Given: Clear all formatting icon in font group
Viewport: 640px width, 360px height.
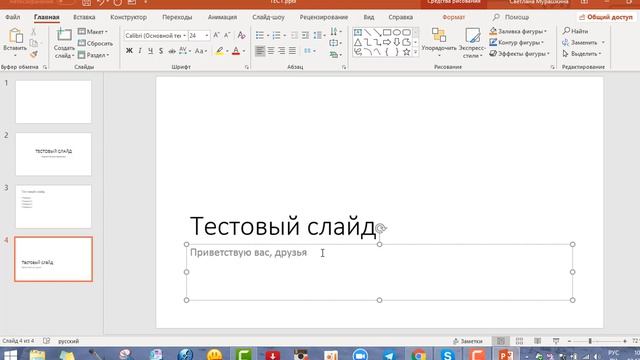Looking at the screenshot, I should click(x=242, y=36).
